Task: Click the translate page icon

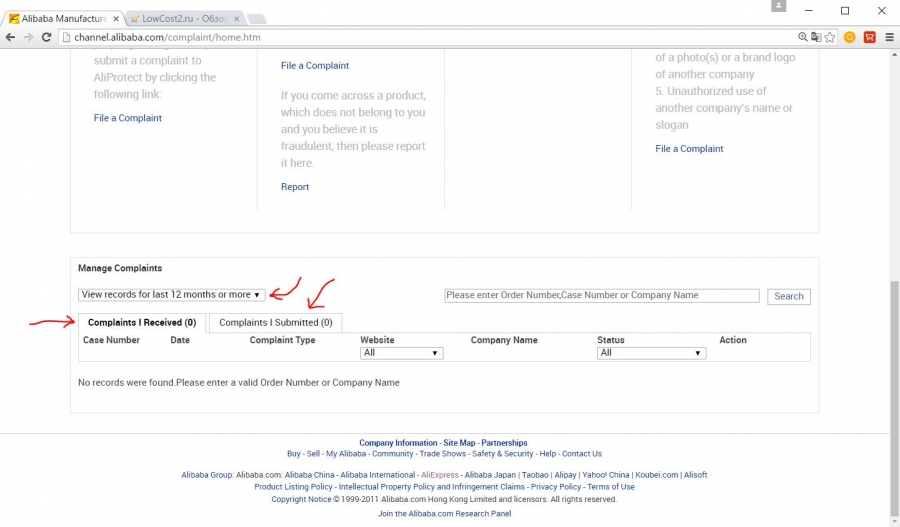Action: [x=816, y=37]
